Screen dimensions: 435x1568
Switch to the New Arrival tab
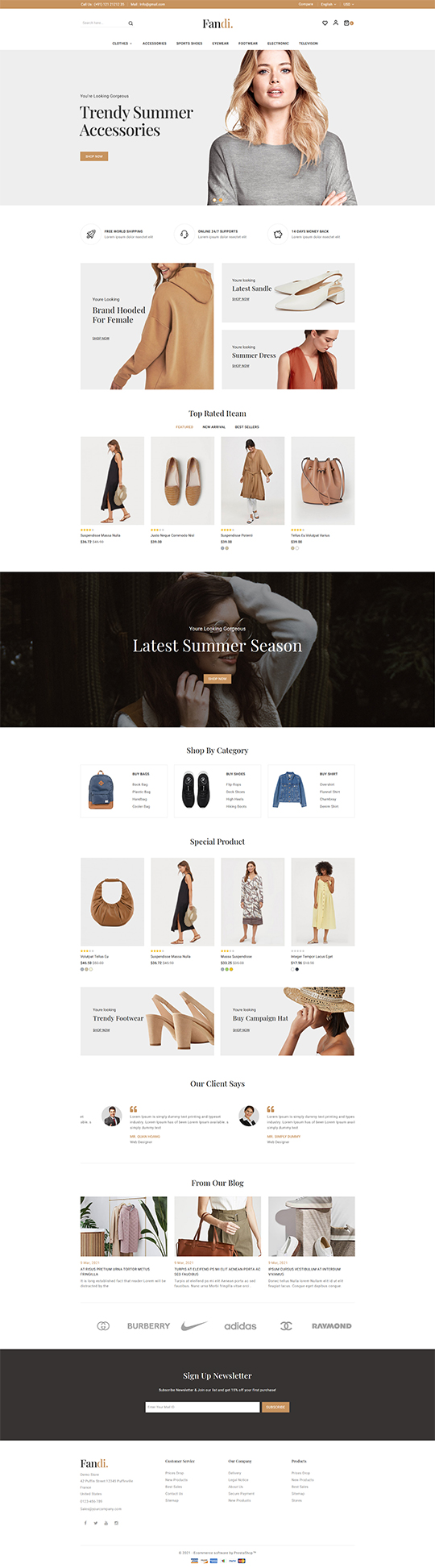tap(213, 427)
